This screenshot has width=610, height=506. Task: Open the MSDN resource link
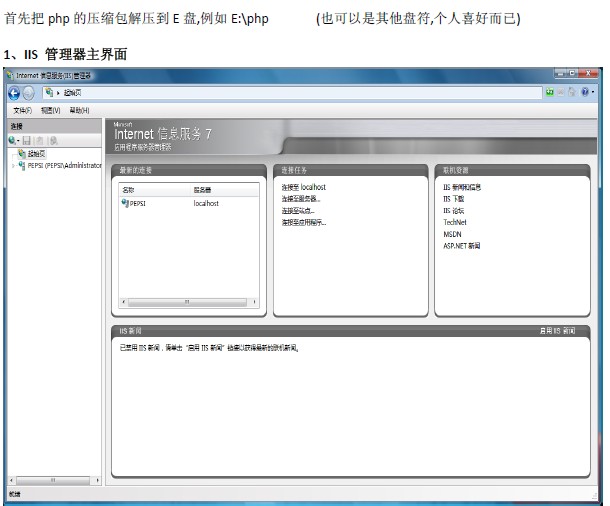click(452, 234)
